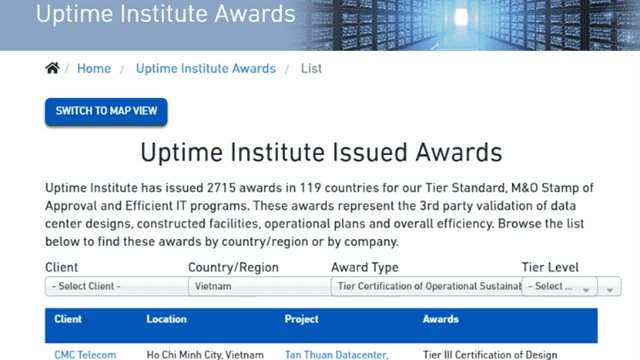Open the CMC Telecom client link

point(85,355)
